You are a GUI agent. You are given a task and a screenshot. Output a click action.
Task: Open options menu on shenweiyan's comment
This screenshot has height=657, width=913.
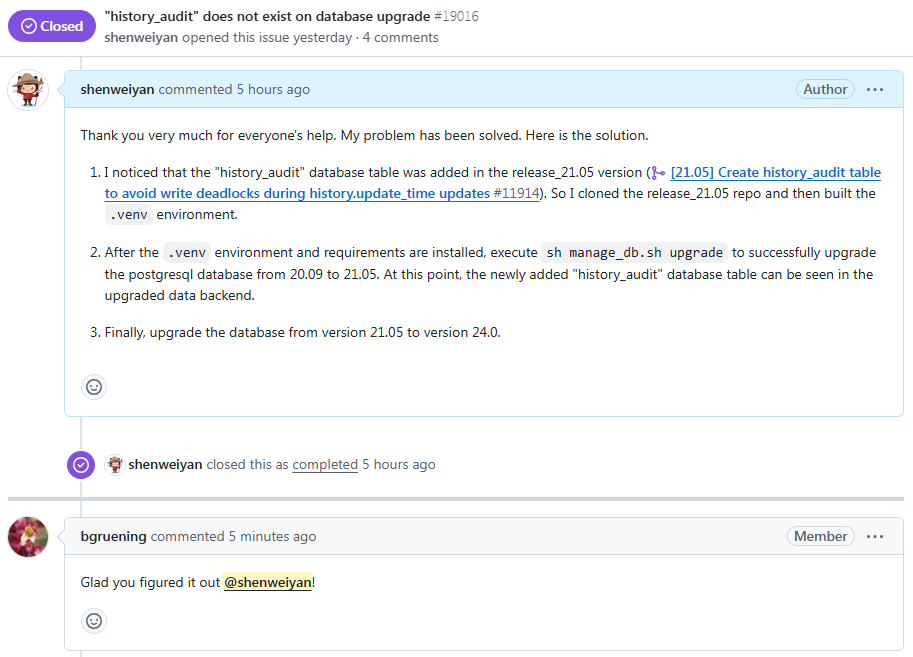pyautogui.click(x=875, y=89)
